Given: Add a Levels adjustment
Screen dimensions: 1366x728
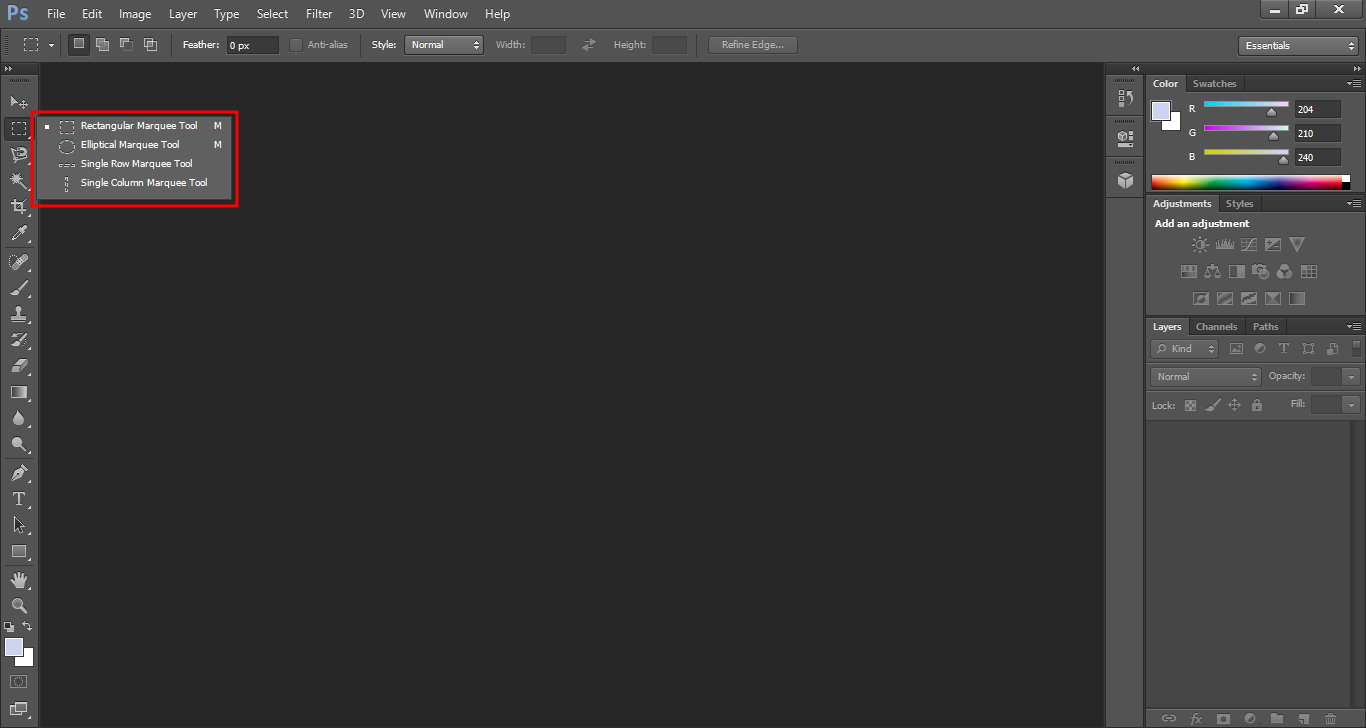Looking at the screenshot, I should point(1224,244).
